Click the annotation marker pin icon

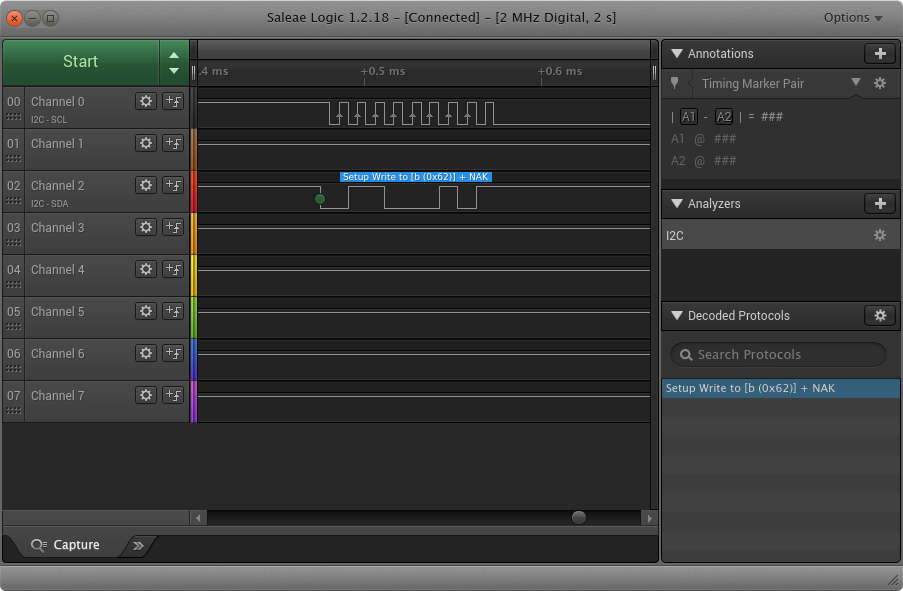(x=674, y=84)
